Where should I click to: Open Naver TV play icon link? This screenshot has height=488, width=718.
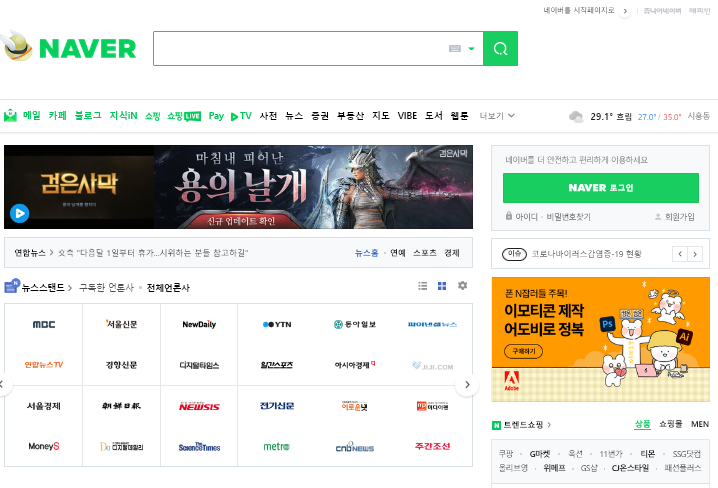[241, 116]
